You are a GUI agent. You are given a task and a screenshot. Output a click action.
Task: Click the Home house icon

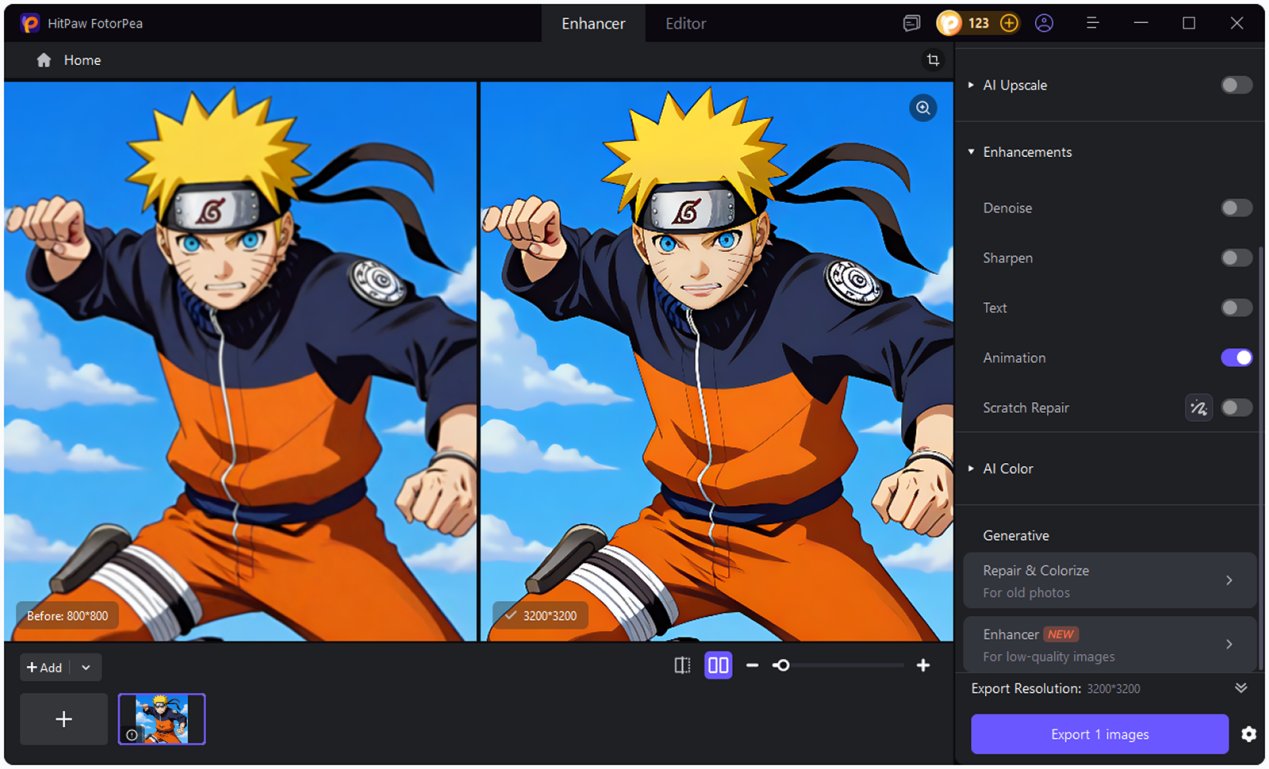(x=44, y=60)
